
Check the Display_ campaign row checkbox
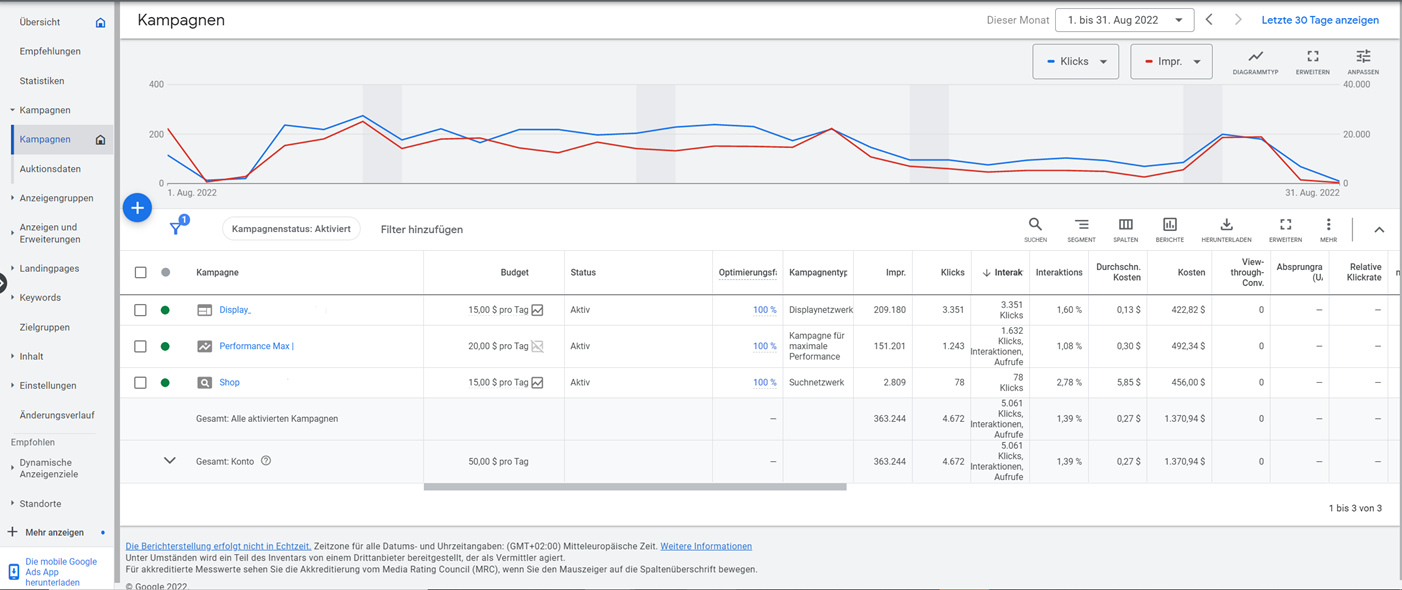tap(140, 310)
